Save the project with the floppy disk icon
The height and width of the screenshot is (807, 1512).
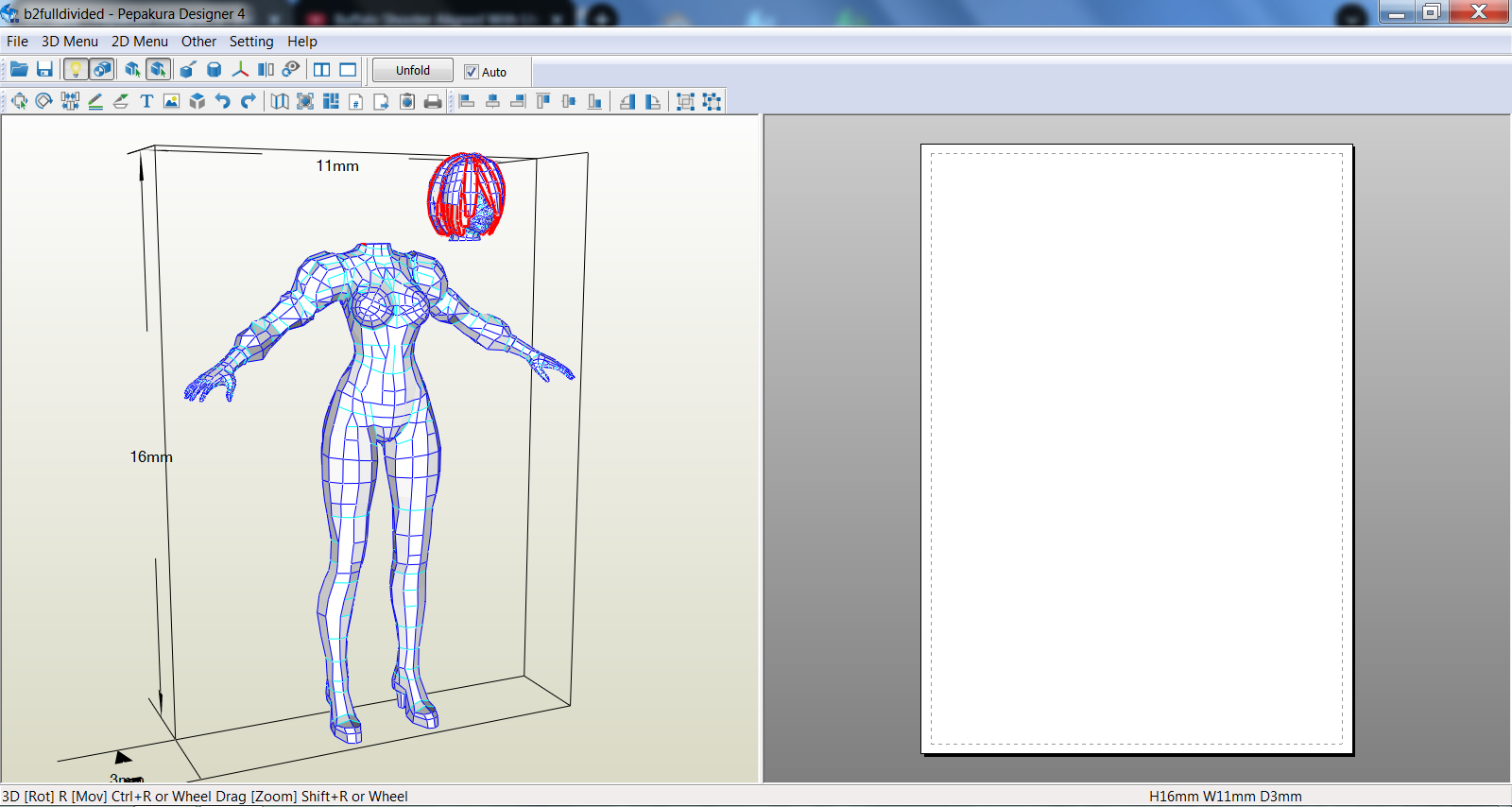44,70
